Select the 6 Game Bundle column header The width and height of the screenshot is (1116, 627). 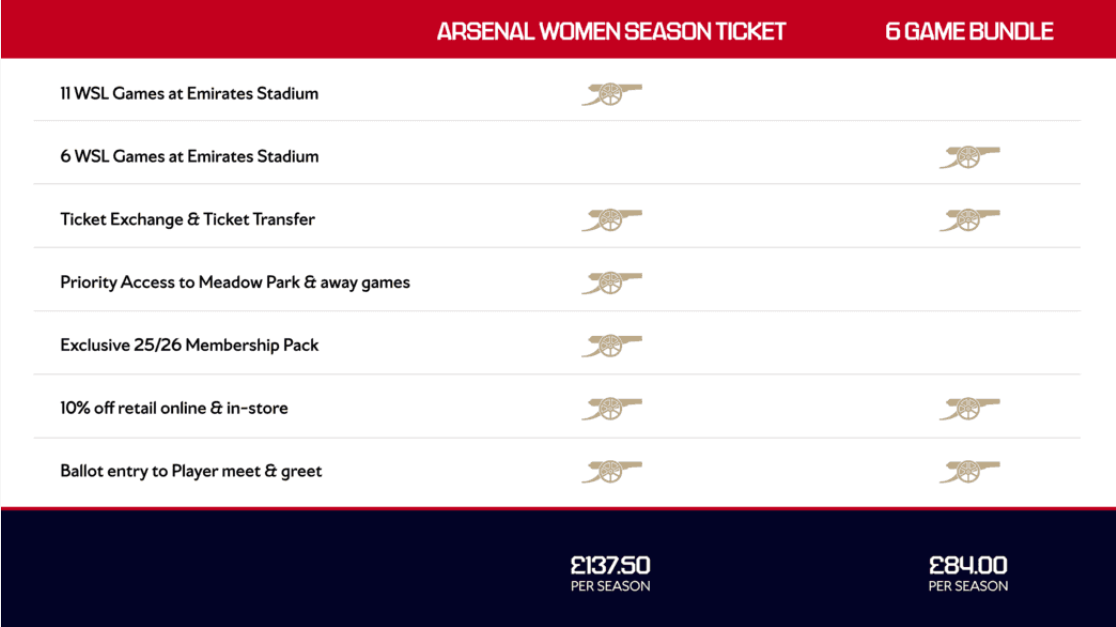click(969, 31)
